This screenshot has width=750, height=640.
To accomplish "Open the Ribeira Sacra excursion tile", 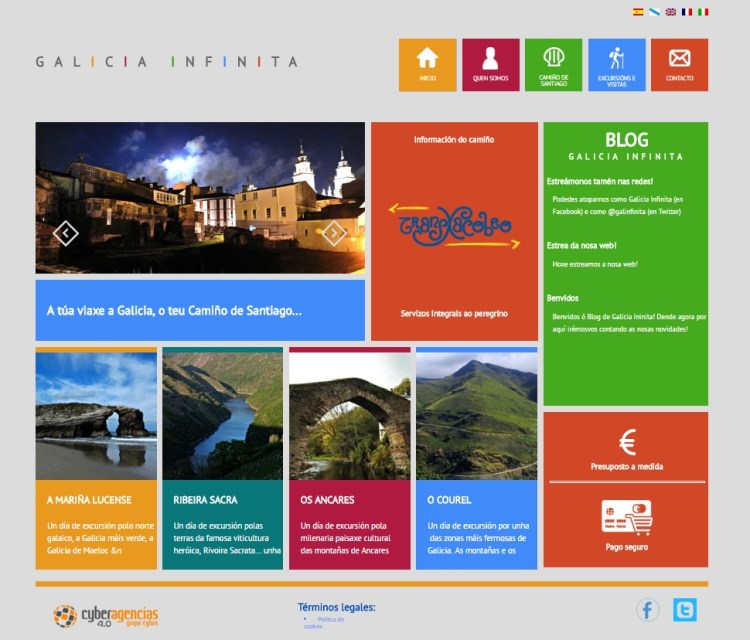I will tap(222, 458).
